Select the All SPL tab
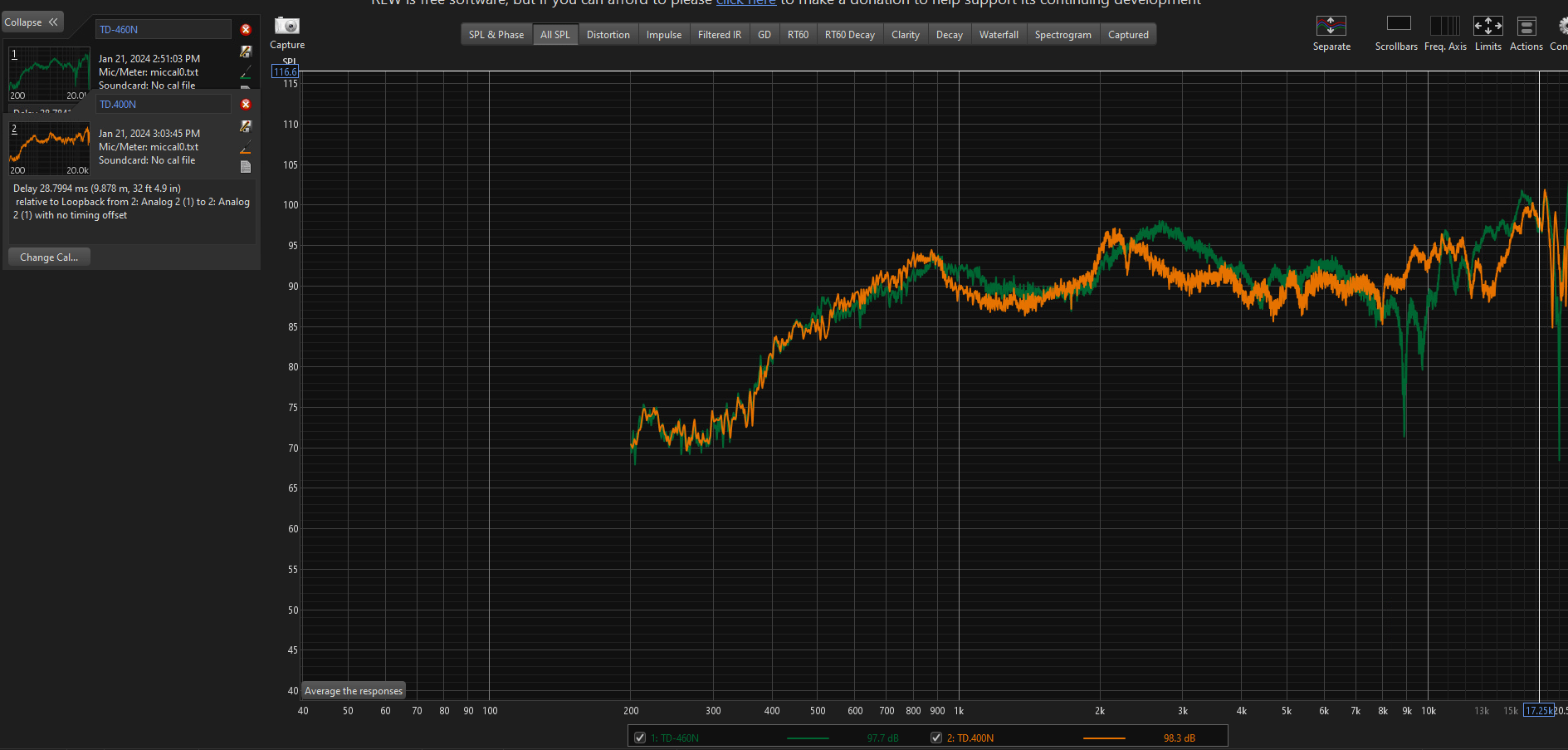The width and height of the screenshot is (1568, 750). [x=555, y=35]
